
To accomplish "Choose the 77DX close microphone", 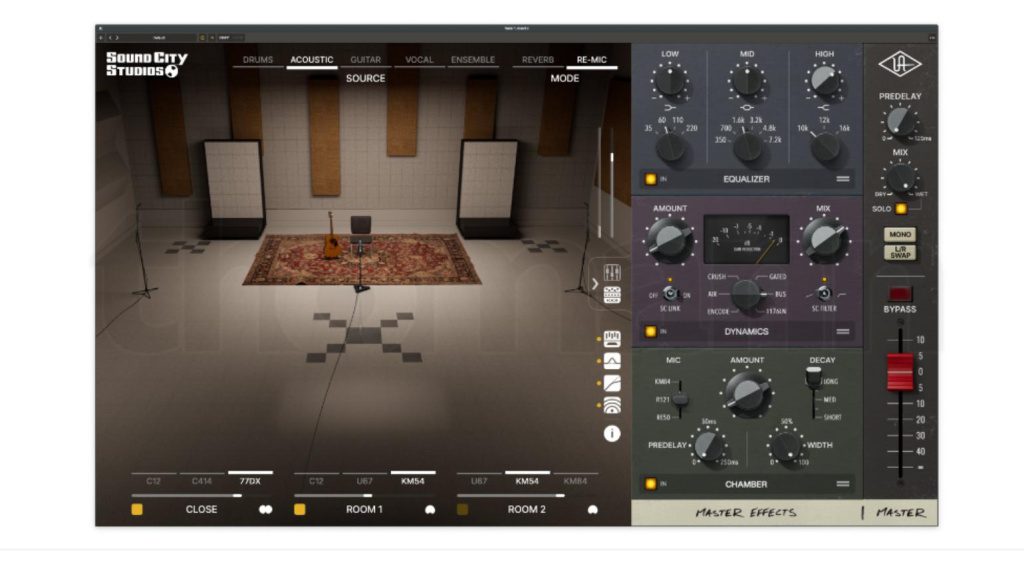I will click(x=250, y=481).
